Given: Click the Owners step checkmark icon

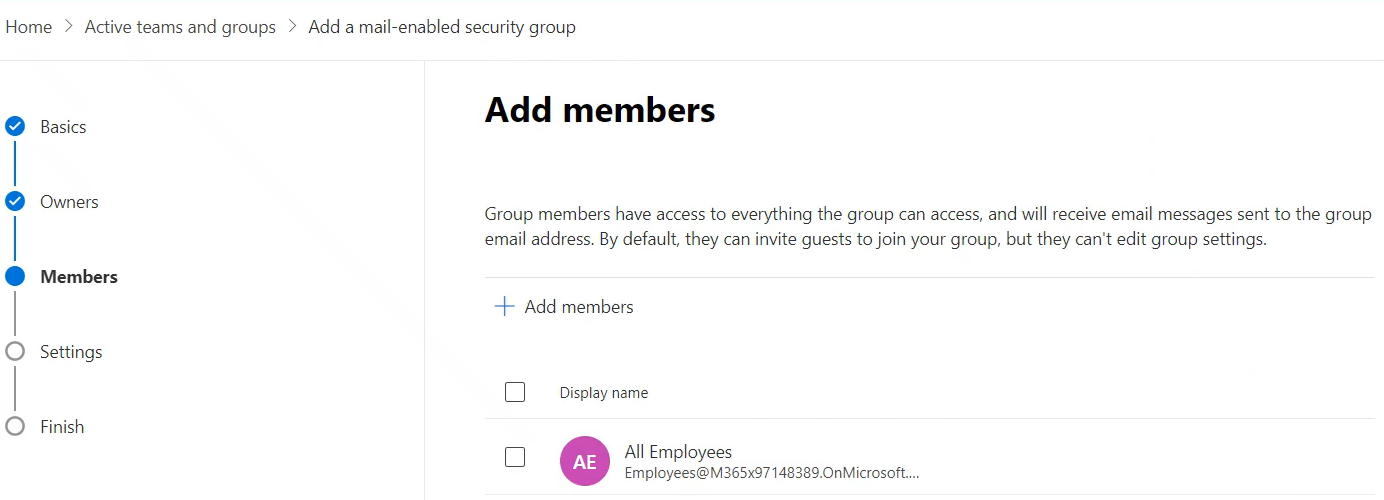Looking at the screenshot, I should [x=15, y=202].
